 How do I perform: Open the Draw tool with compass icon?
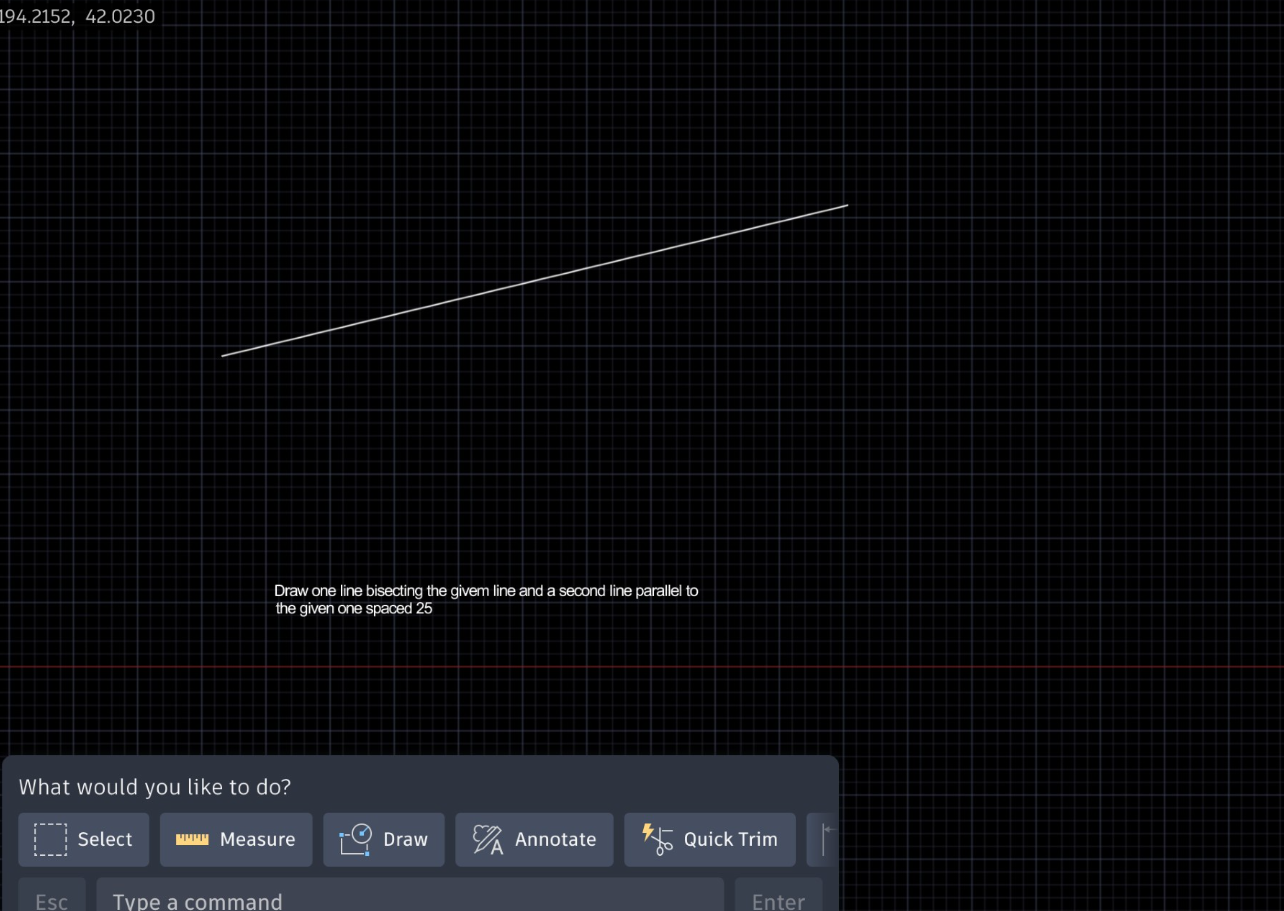(384, 839)
